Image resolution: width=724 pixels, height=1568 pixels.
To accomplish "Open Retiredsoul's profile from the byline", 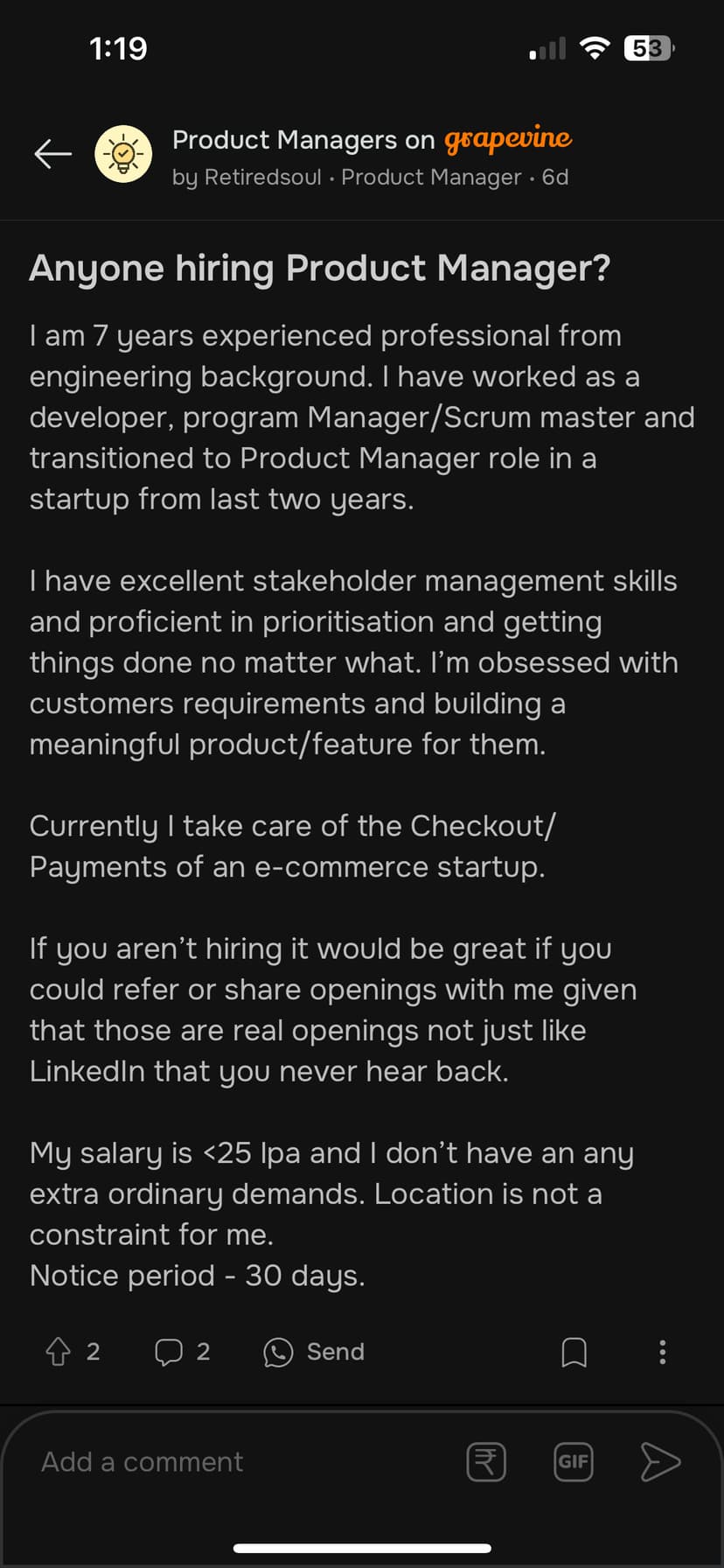I will pos(261,178).
